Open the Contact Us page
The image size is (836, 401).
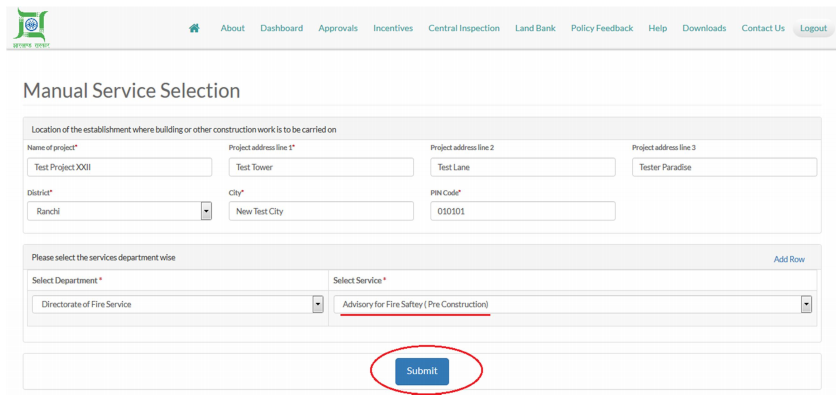[x=763, y=28]
